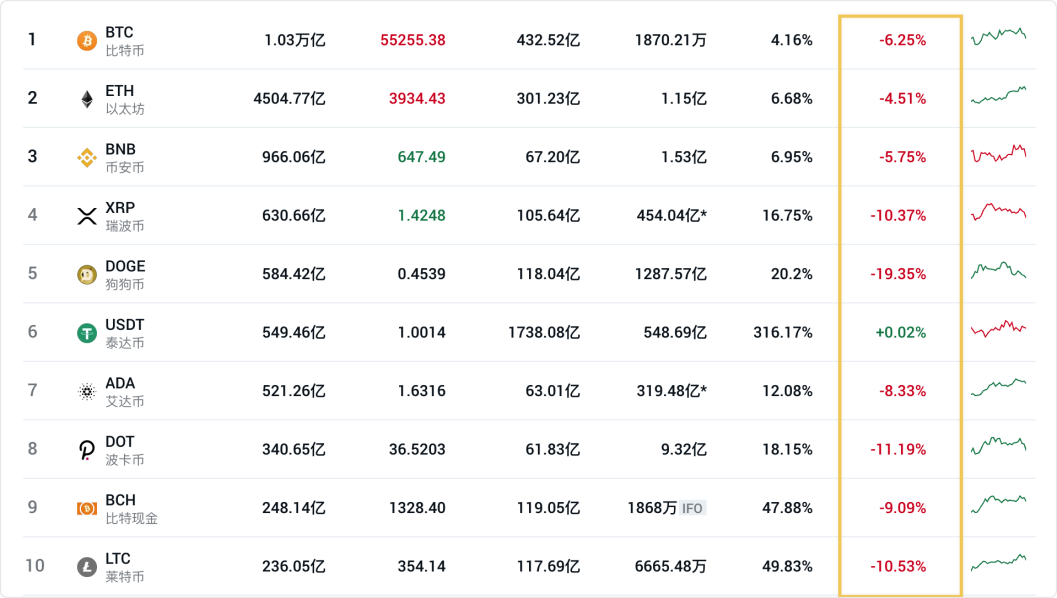Click the Dogecoin icon
This screenshot has height=598, width=1057.
click(x=87, y=274)
